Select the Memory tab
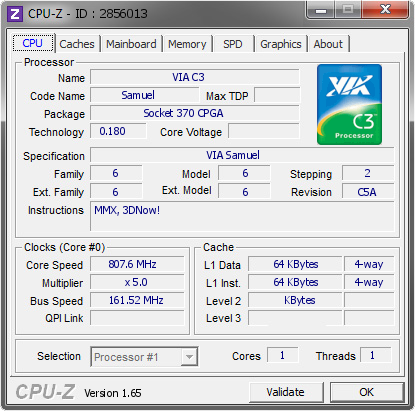This screenshot has height=411, width=415. pos(187,44)
